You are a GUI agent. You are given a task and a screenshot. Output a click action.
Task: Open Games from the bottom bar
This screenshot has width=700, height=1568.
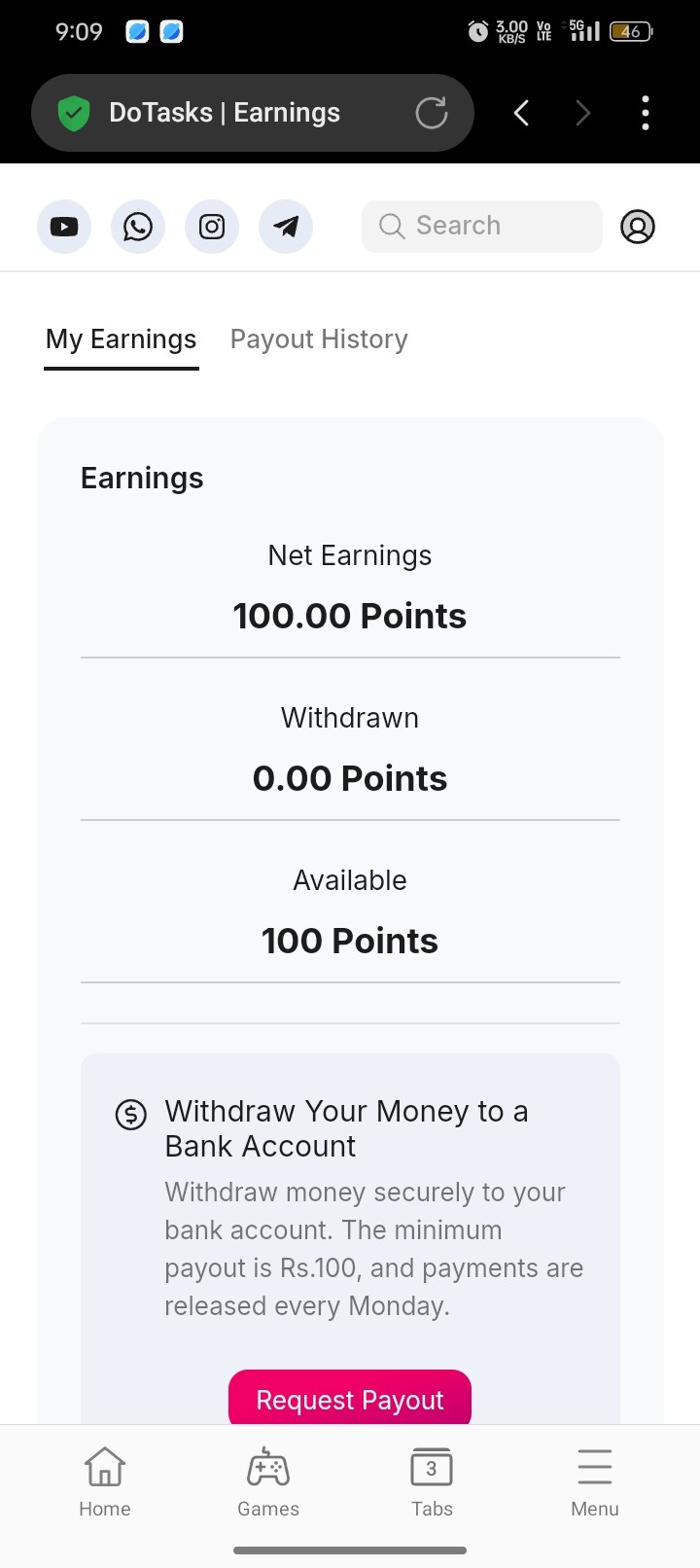tap(268, 1482)
